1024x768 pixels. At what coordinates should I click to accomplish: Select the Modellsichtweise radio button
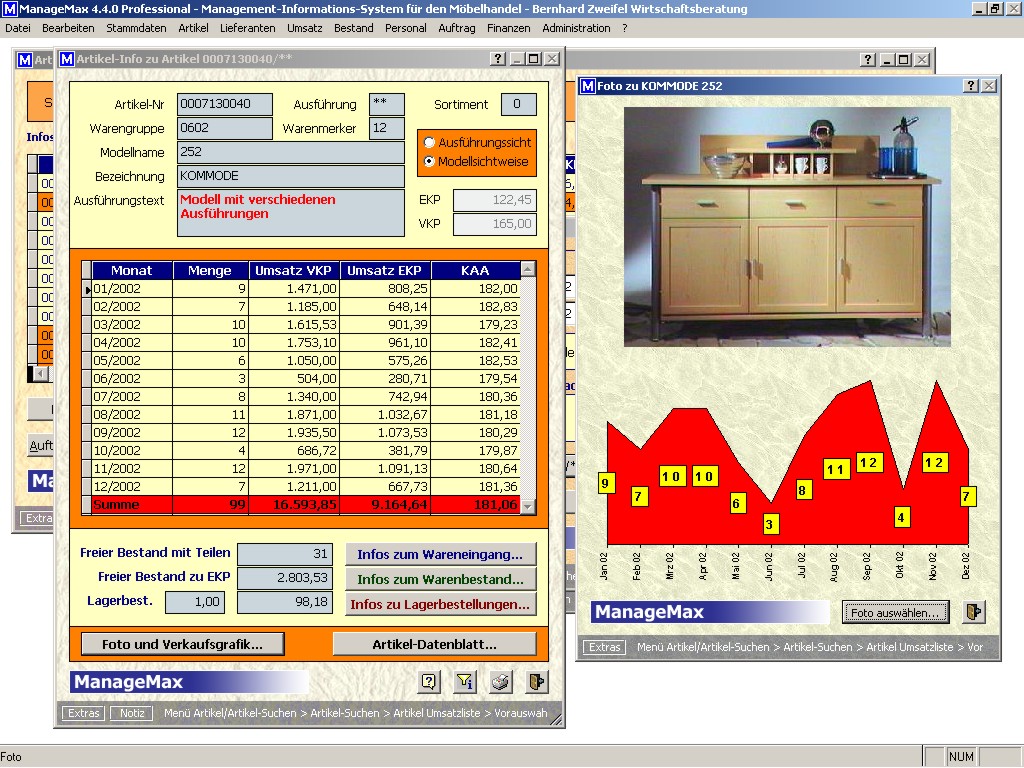[x=430, y=161]
